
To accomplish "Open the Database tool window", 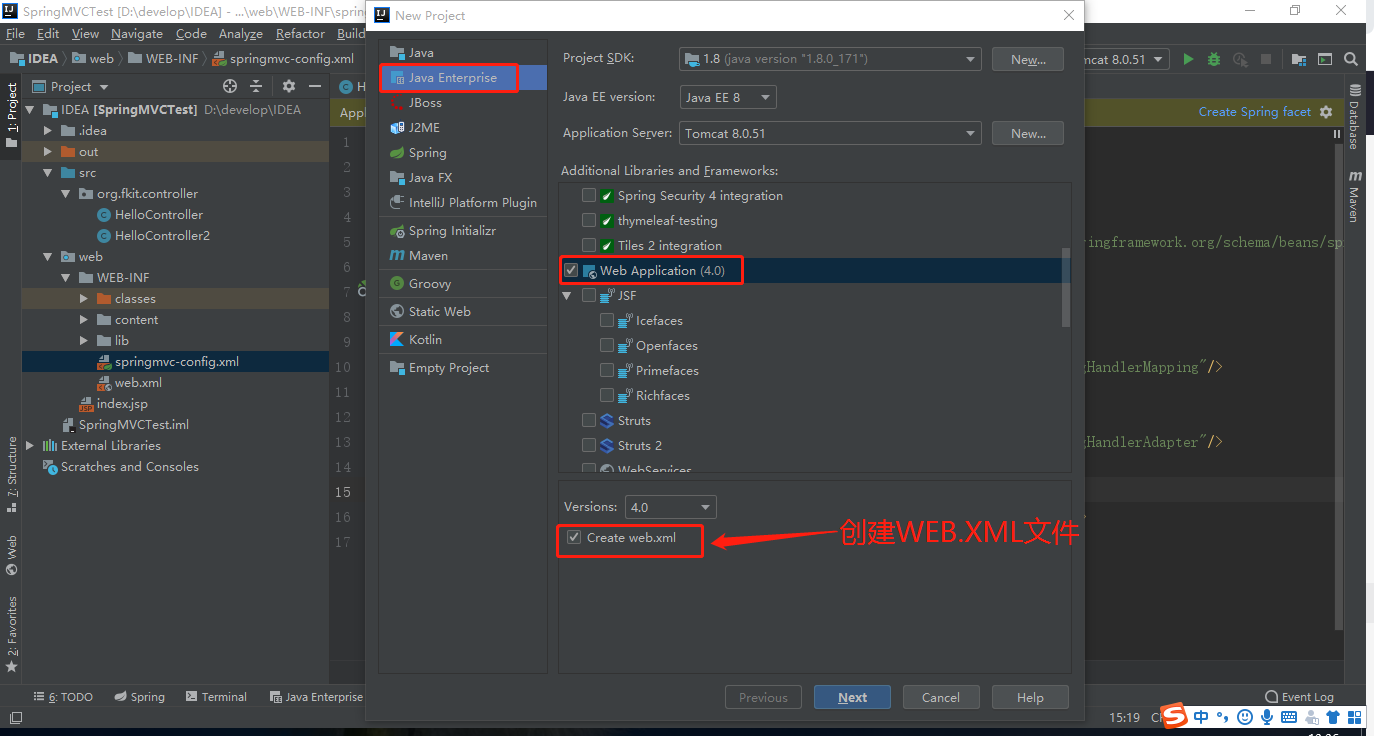I will click(x=1353, y=119).
